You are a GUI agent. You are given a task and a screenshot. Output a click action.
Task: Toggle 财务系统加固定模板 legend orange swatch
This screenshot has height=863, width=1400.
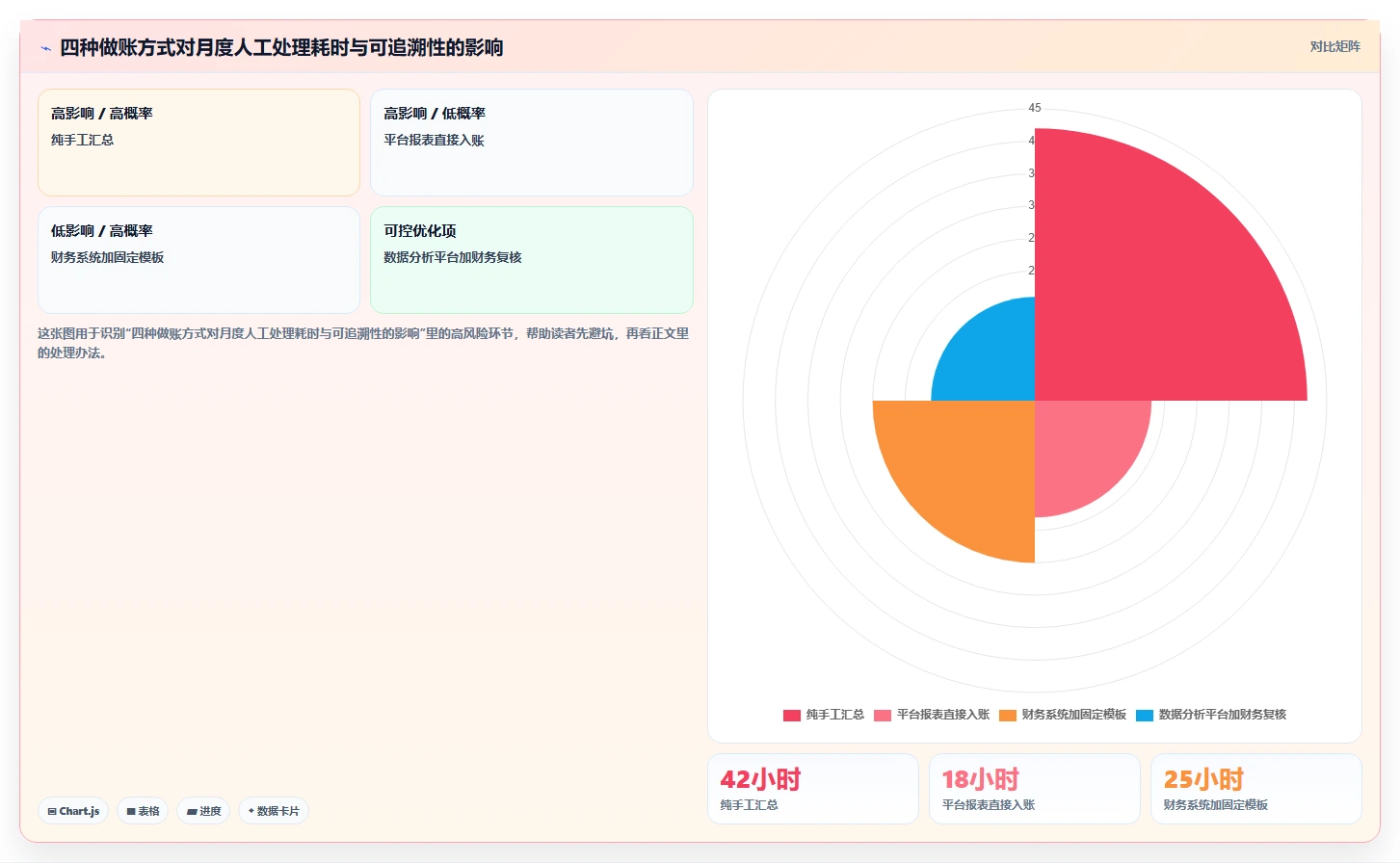pyautogui.click(x=1008, y=715)
